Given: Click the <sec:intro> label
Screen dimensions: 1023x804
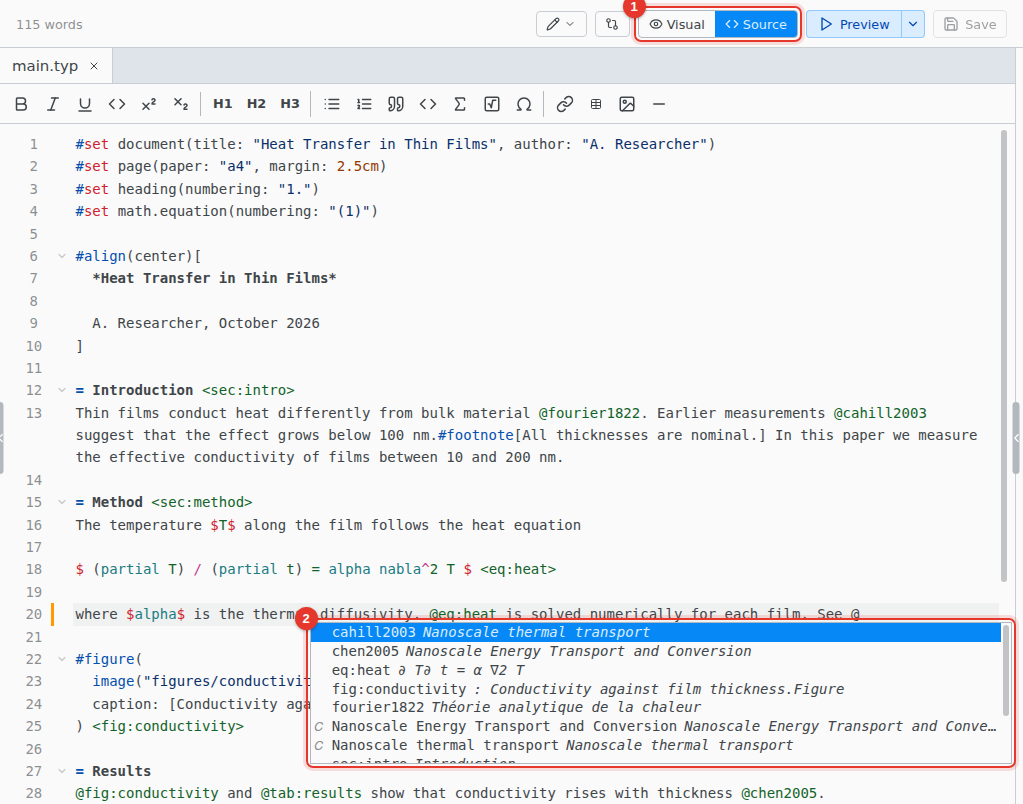Looking at the screenshot, I should [248, 390].
